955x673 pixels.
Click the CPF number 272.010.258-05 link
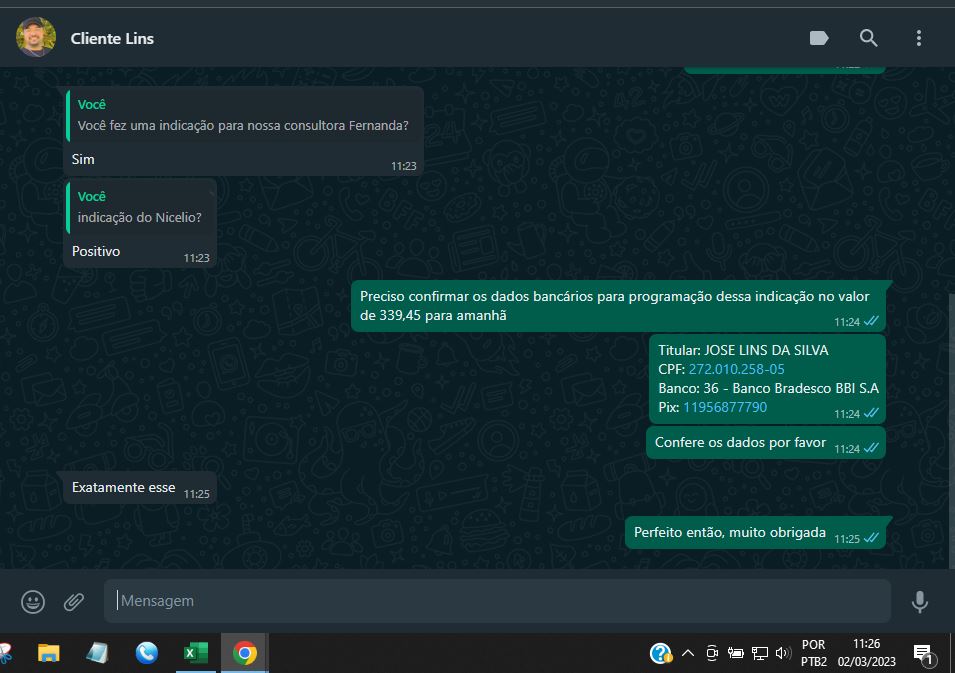coord(736,369)
